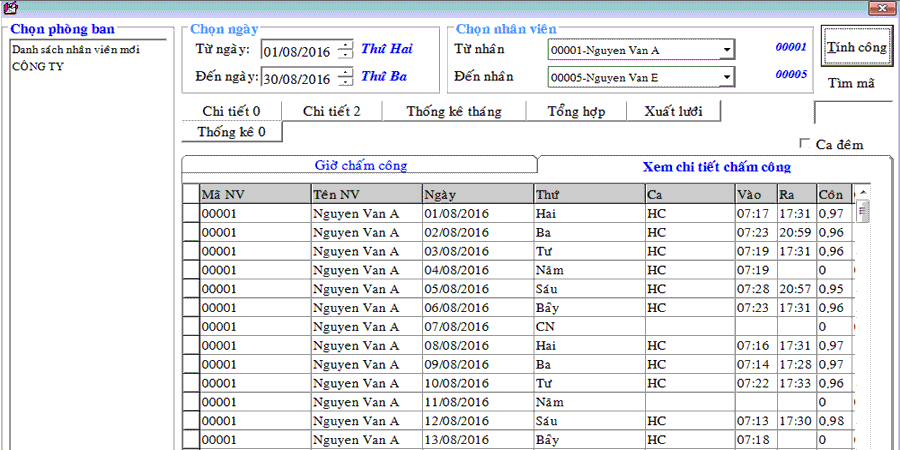Viewport: 900px width, 450px height.
Task: Click the Vào column header
Action: tap(756, 194)
